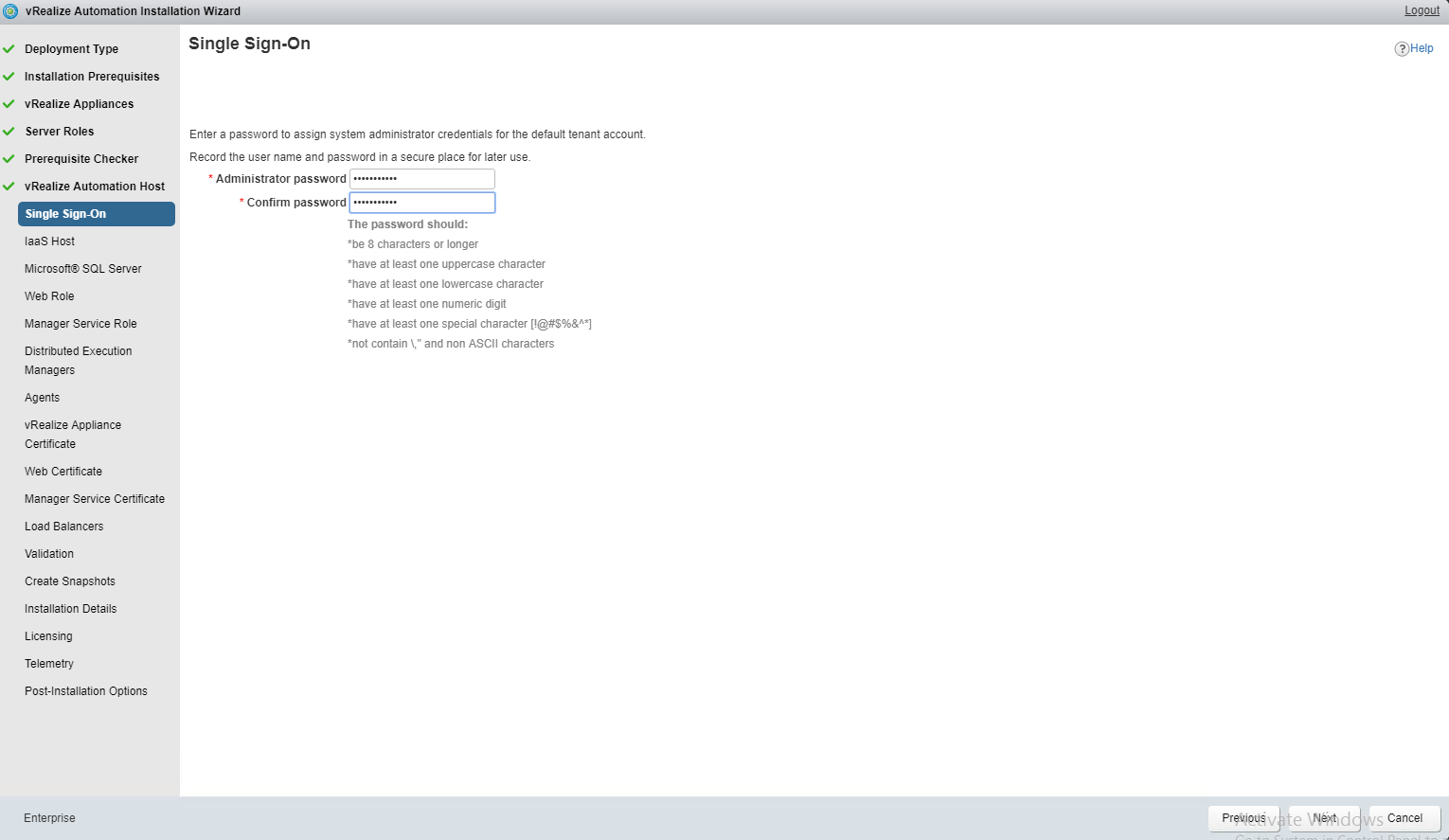Click the vRealize Automation logo icon
The image size is (1449, 840).
point(10,11)
